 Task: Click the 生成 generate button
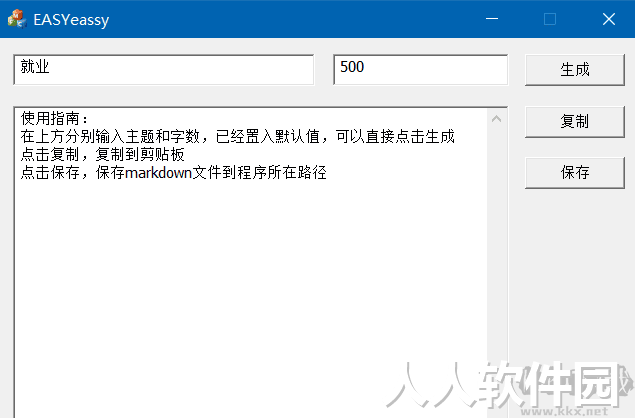pyautogui.click(x=575, y=70)
